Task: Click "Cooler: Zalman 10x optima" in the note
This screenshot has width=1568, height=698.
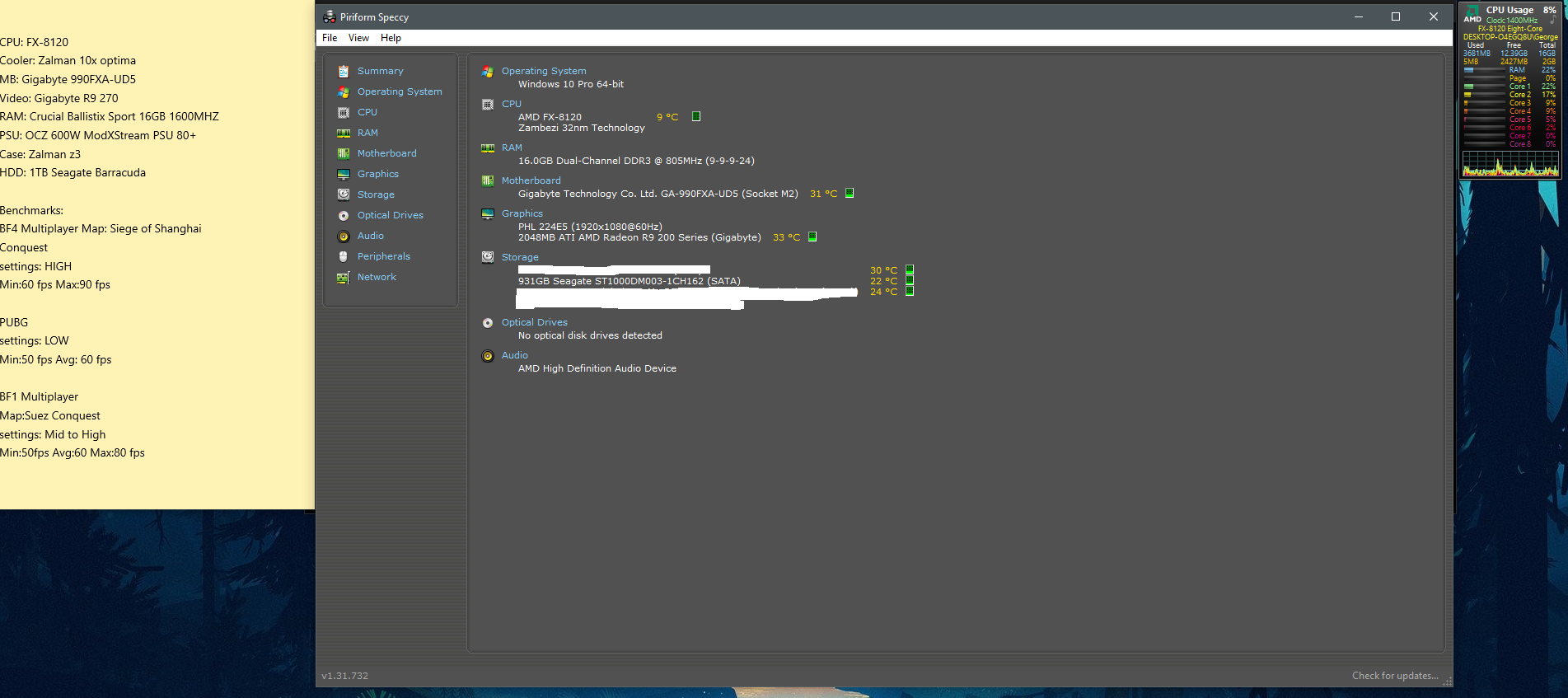Action: (68, 60)
